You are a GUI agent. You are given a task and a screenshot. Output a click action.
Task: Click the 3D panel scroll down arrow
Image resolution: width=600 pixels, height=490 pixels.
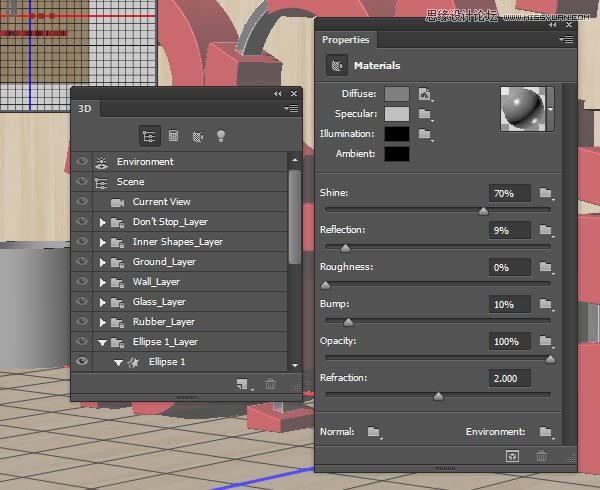click(295, 365)
